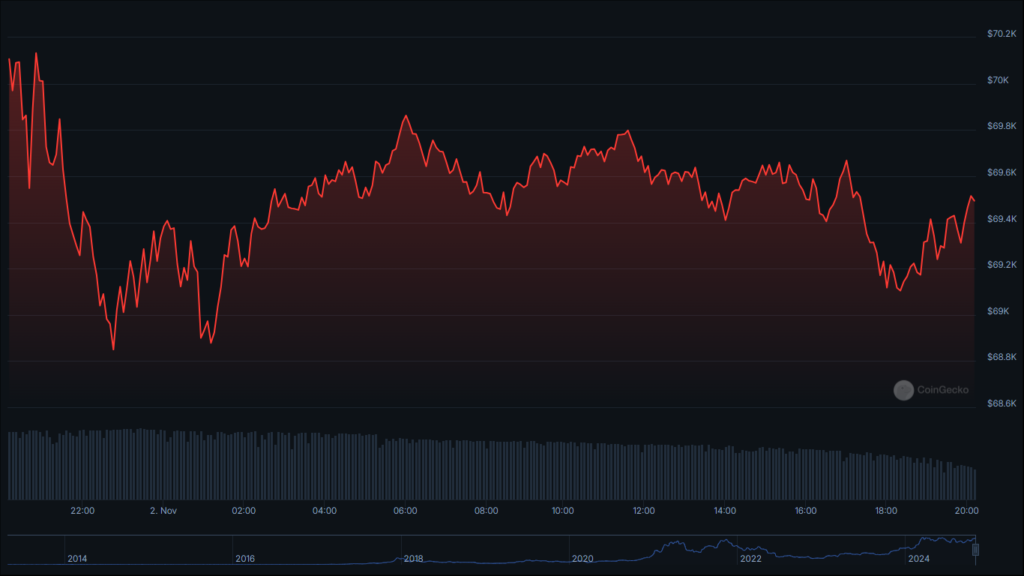Click the $68.6K price axis label

pyautogui.click(x=1001, y=404)
